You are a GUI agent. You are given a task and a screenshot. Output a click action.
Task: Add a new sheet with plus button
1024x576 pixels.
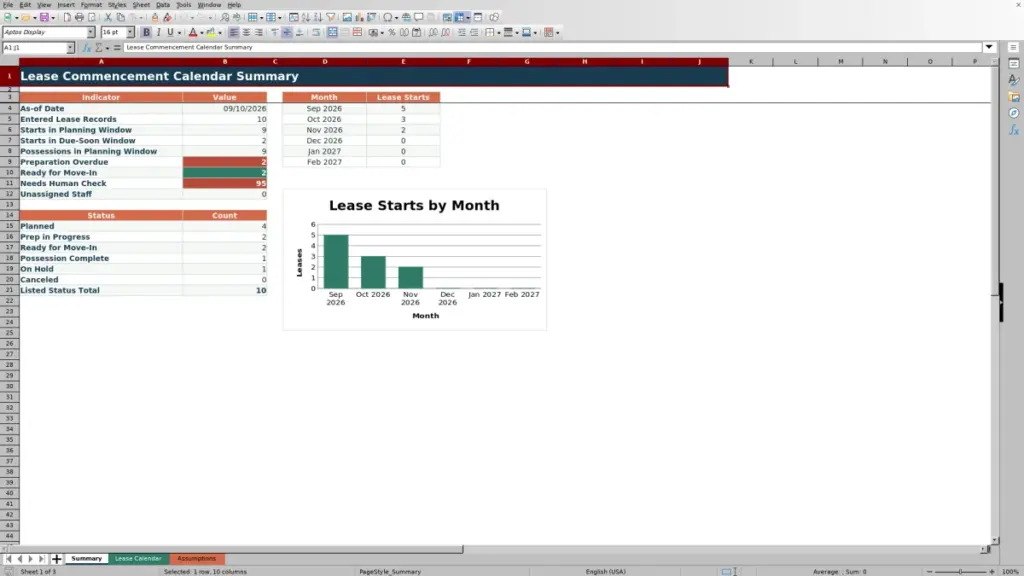[56, 558]
